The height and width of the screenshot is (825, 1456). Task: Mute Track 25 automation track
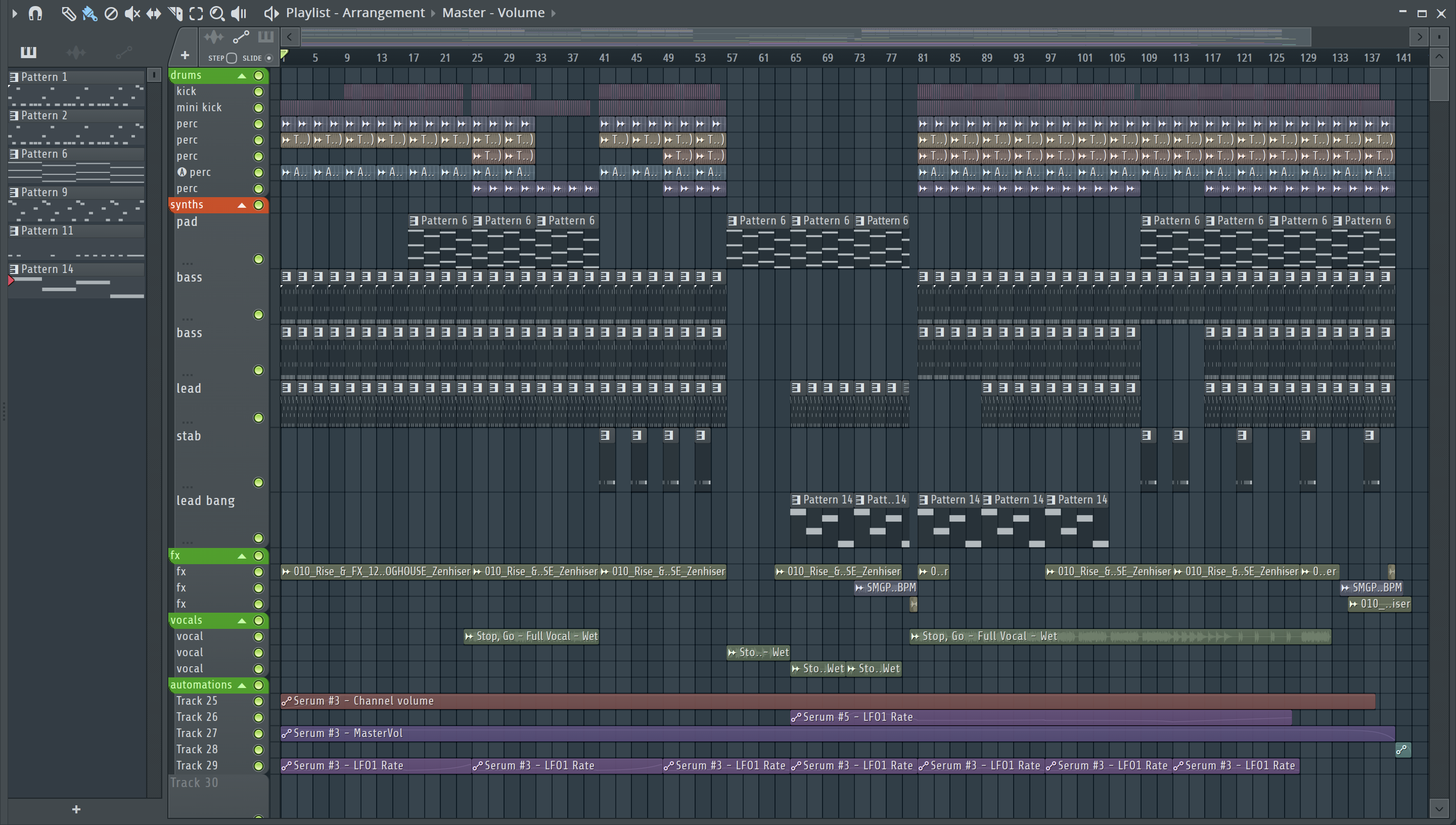point(258,701)
